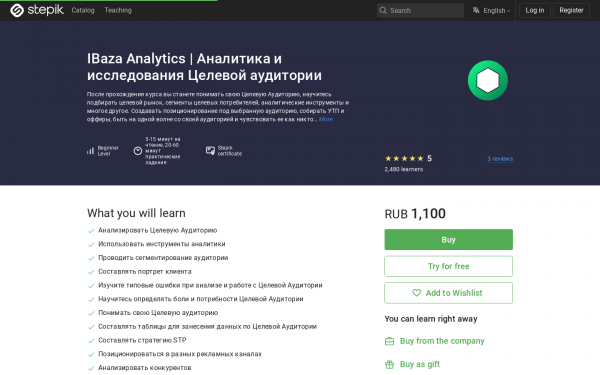The image size is (600, 375).
Task: Click the clock workload icon
Action: pos(138,151)
